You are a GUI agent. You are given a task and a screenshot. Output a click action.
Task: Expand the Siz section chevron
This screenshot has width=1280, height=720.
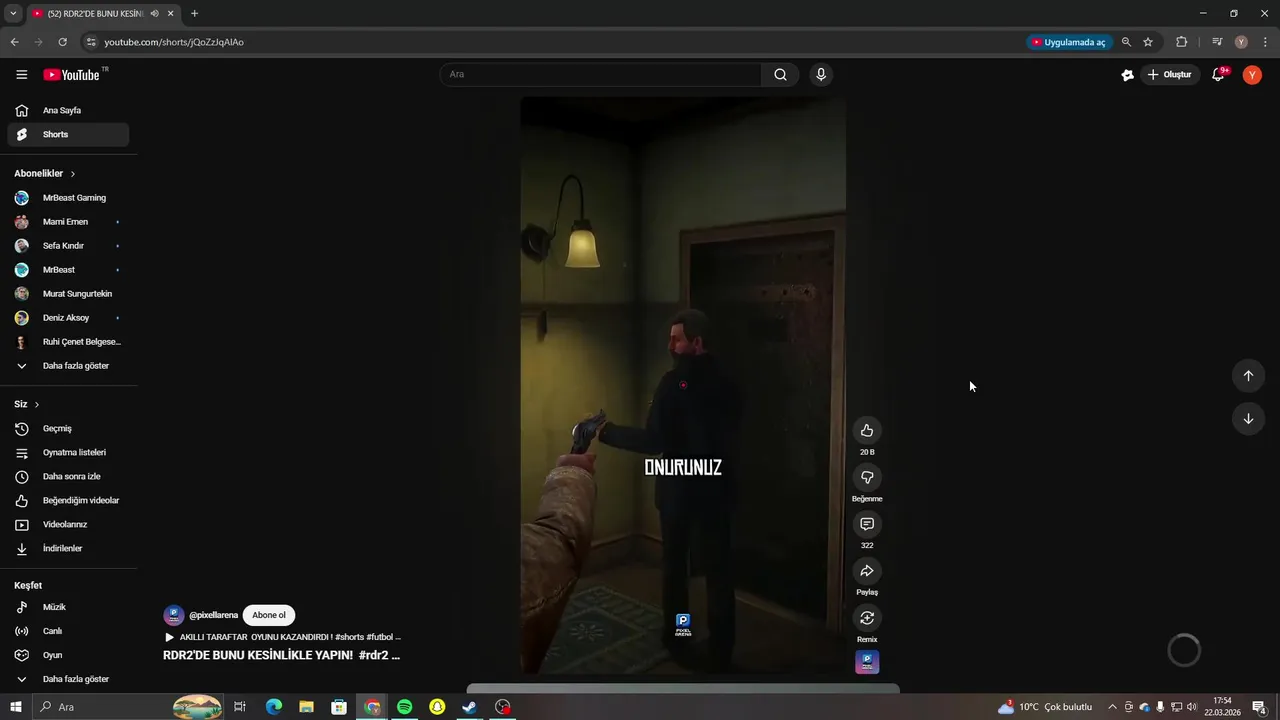(37, 405)
